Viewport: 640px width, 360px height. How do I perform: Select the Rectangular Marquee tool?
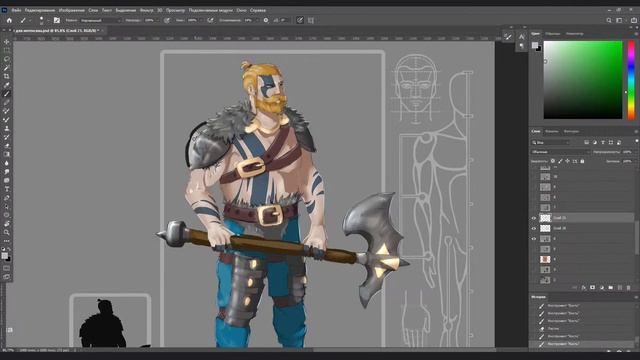tap(7, 51)
